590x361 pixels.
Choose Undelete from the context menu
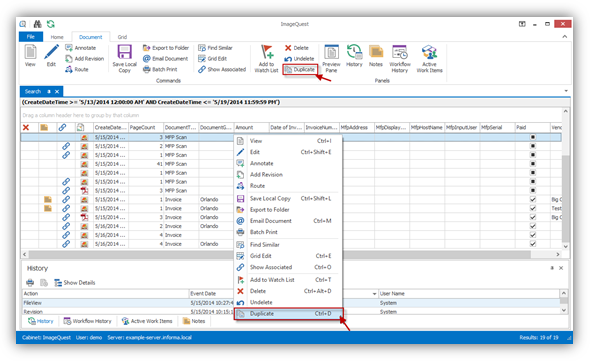tap(289, 302)
